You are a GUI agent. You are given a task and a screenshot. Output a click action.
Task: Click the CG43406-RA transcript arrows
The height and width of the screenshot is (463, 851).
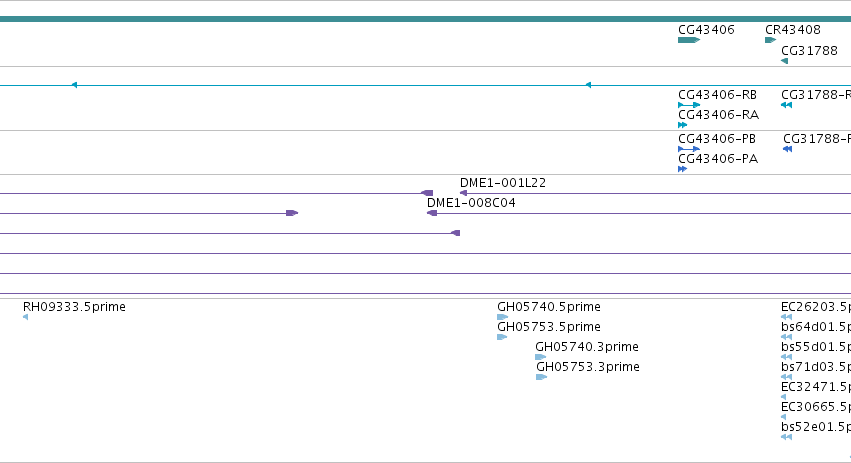[x=683, y=125]
